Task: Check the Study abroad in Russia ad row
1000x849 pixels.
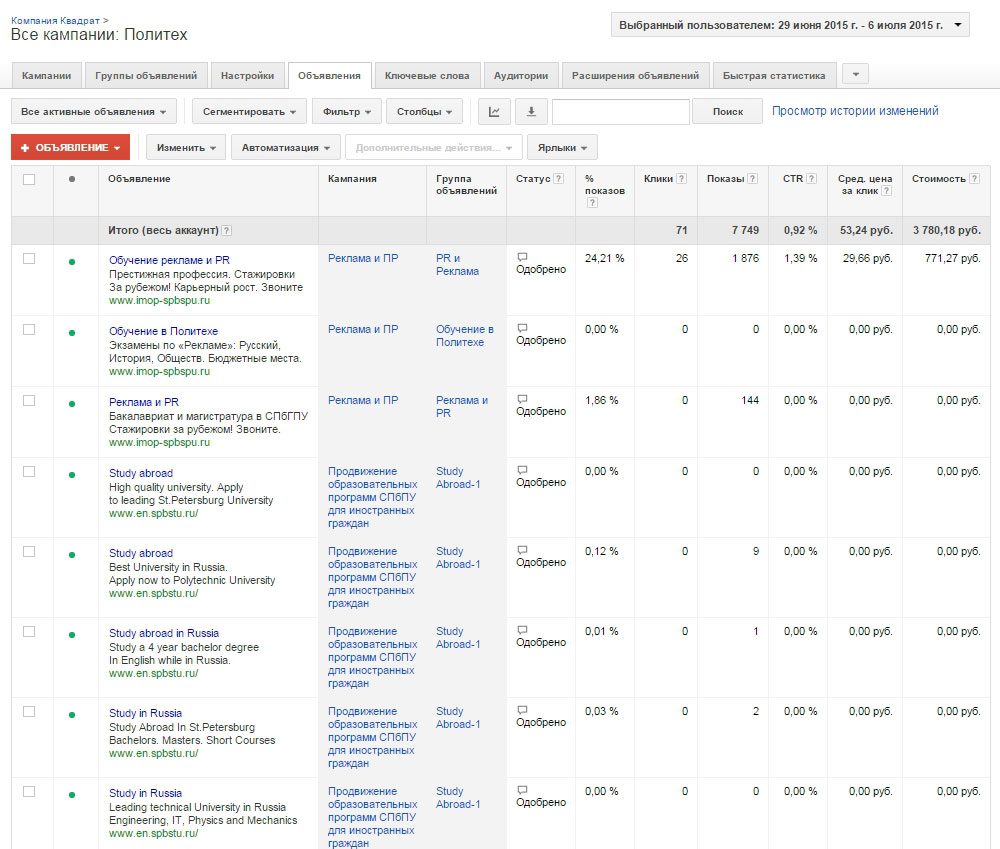Action: point(29,631)
